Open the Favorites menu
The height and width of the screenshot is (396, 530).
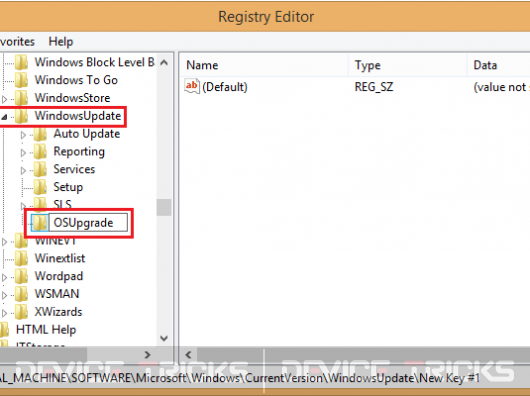[17, 42]
